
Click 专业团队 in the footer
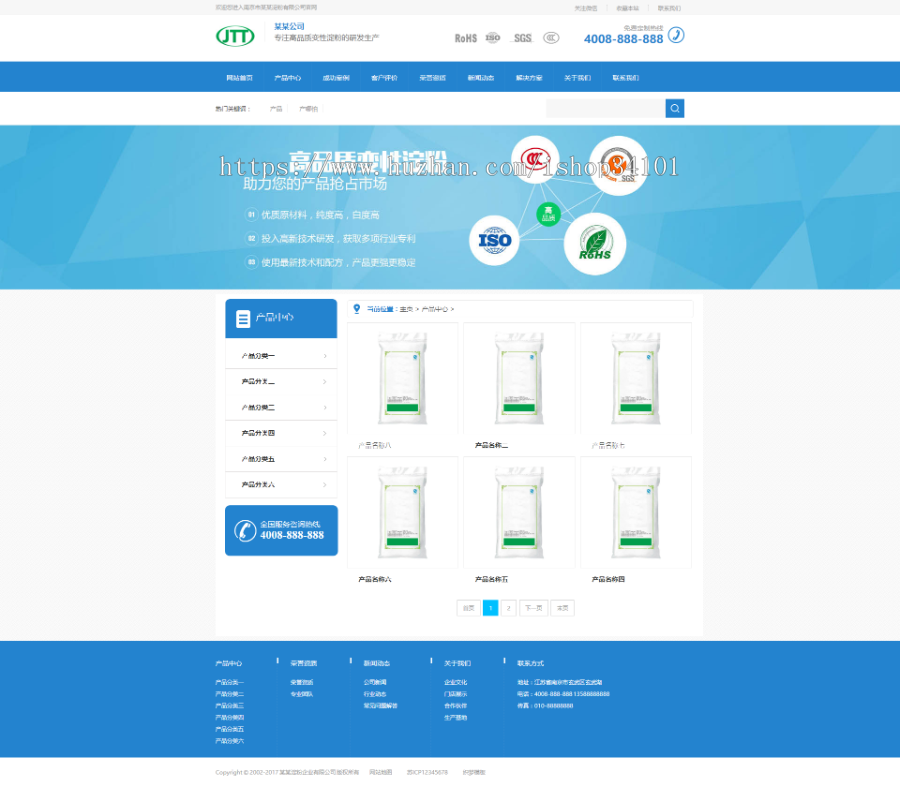click(x=301, y=695)
